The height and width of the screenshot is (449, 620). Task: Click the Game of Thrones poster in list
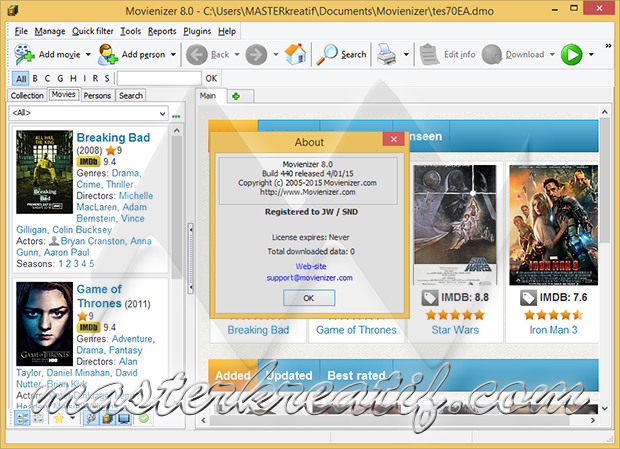44,324
